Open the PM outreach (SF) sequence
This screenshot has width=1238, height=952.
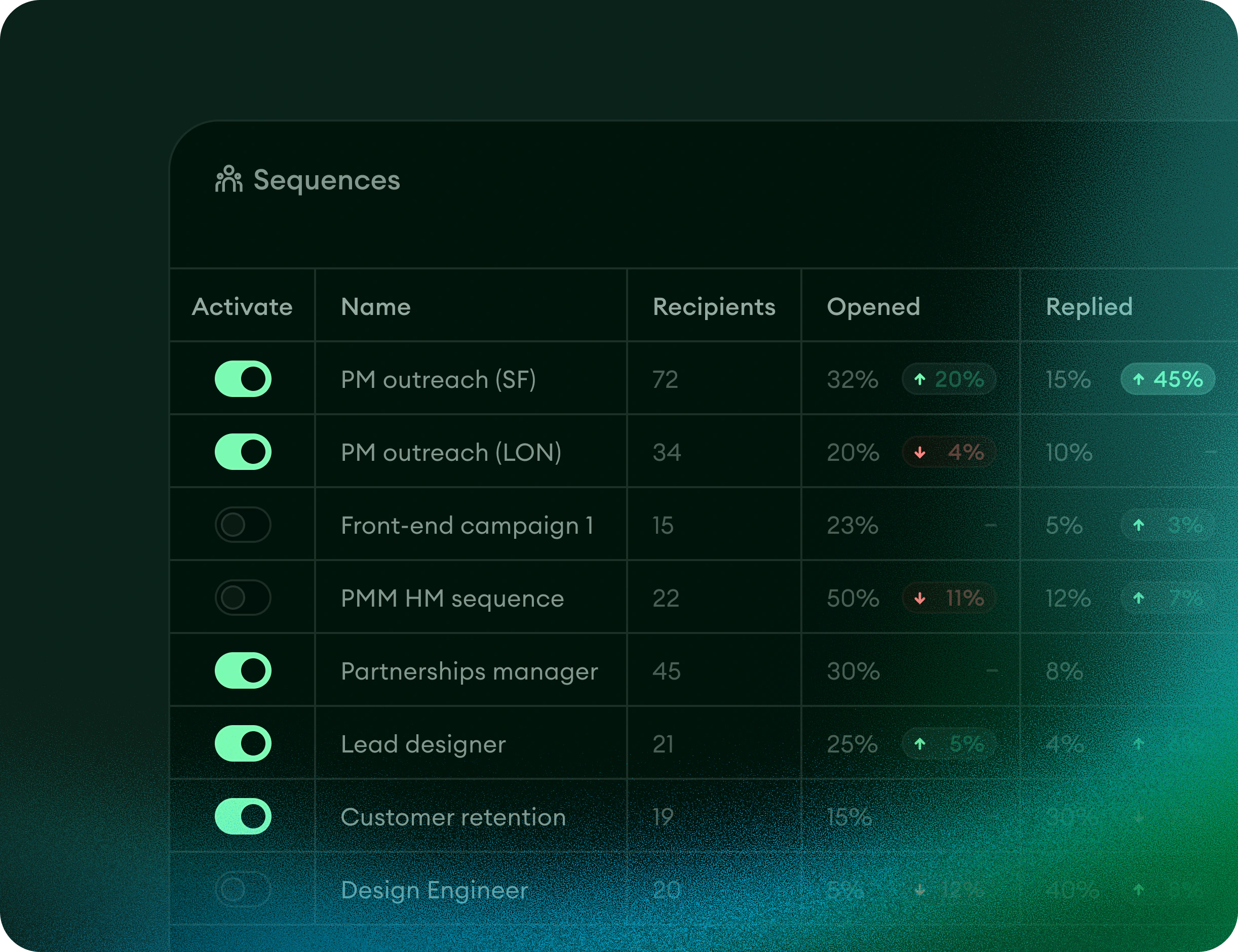[438, 379]
